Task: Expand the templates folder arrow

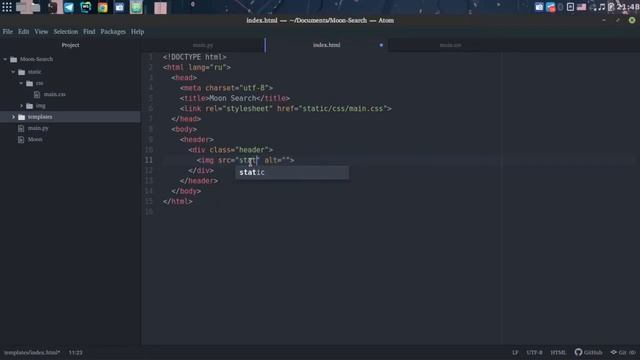Action: (13, 117)
